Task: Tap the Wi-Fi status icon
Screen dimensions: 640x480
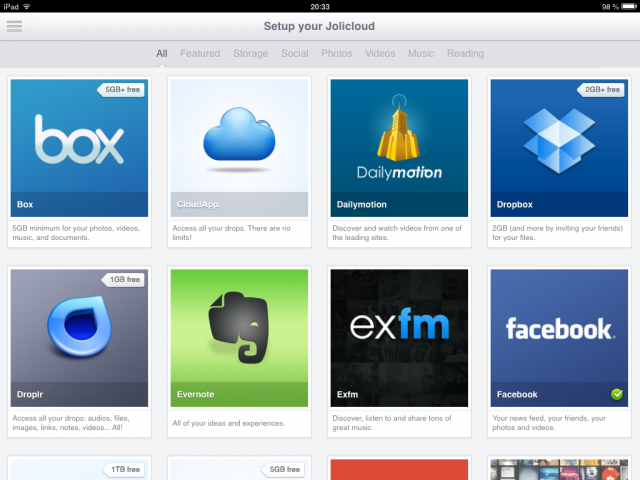Action: pyautogui.click(x=27, y=7)
